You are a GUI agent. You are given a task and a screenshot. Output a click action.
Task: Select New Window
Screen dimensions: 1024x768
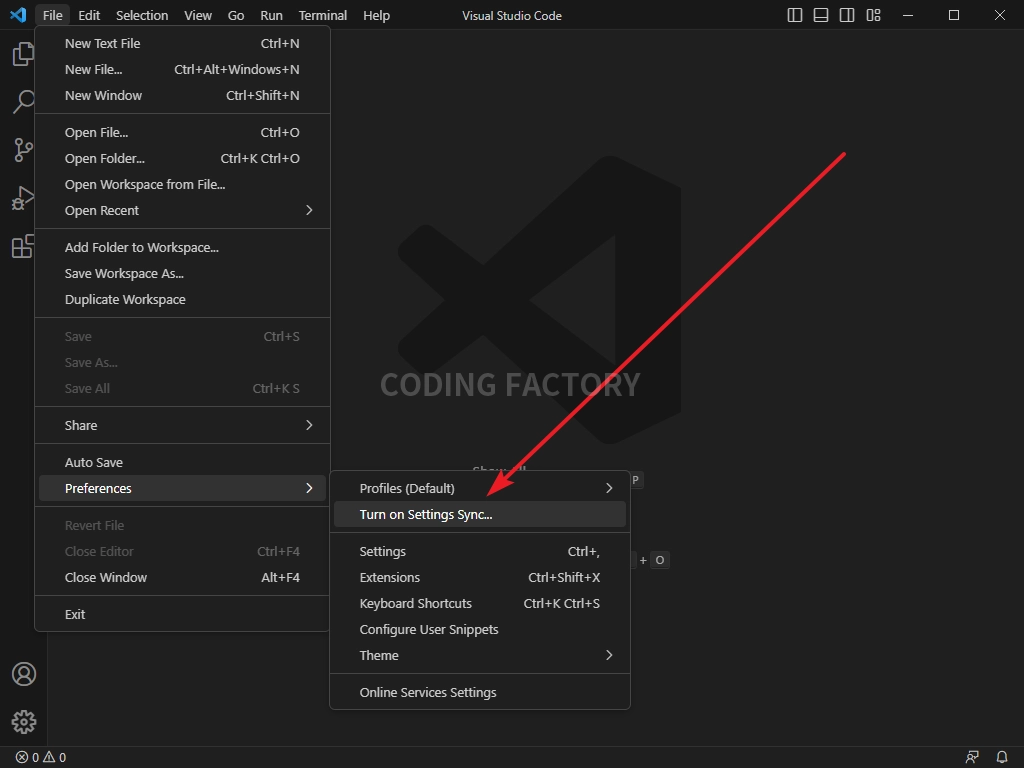(182, 95)
